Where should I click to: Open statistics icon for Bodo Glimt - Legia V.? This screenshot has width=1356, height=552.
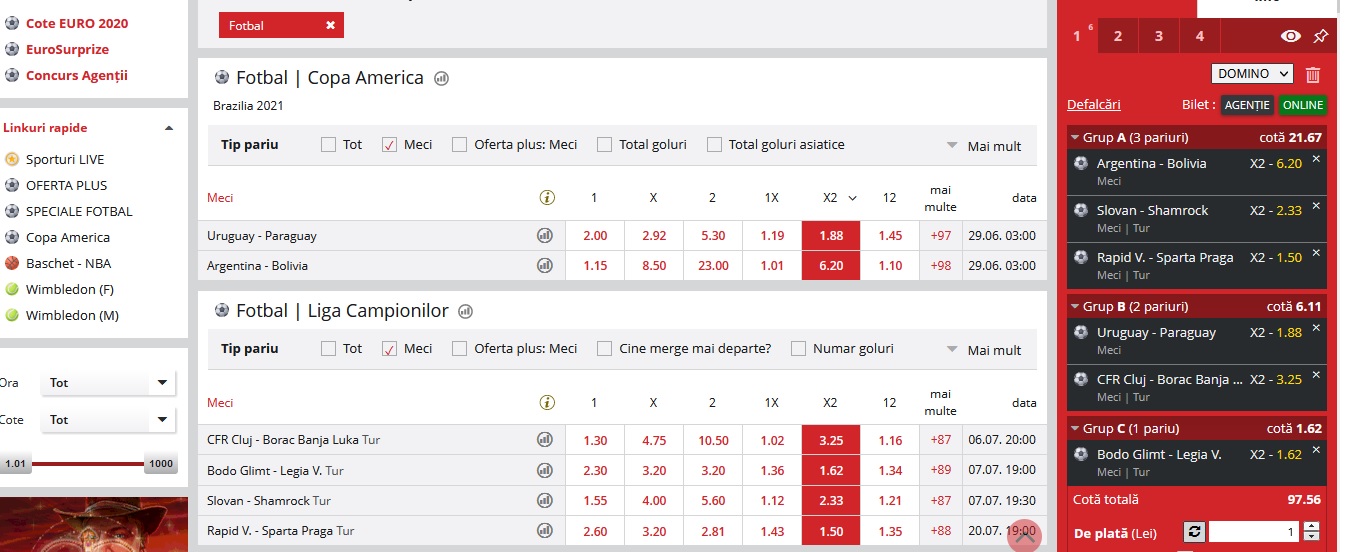tap(545, 470)
